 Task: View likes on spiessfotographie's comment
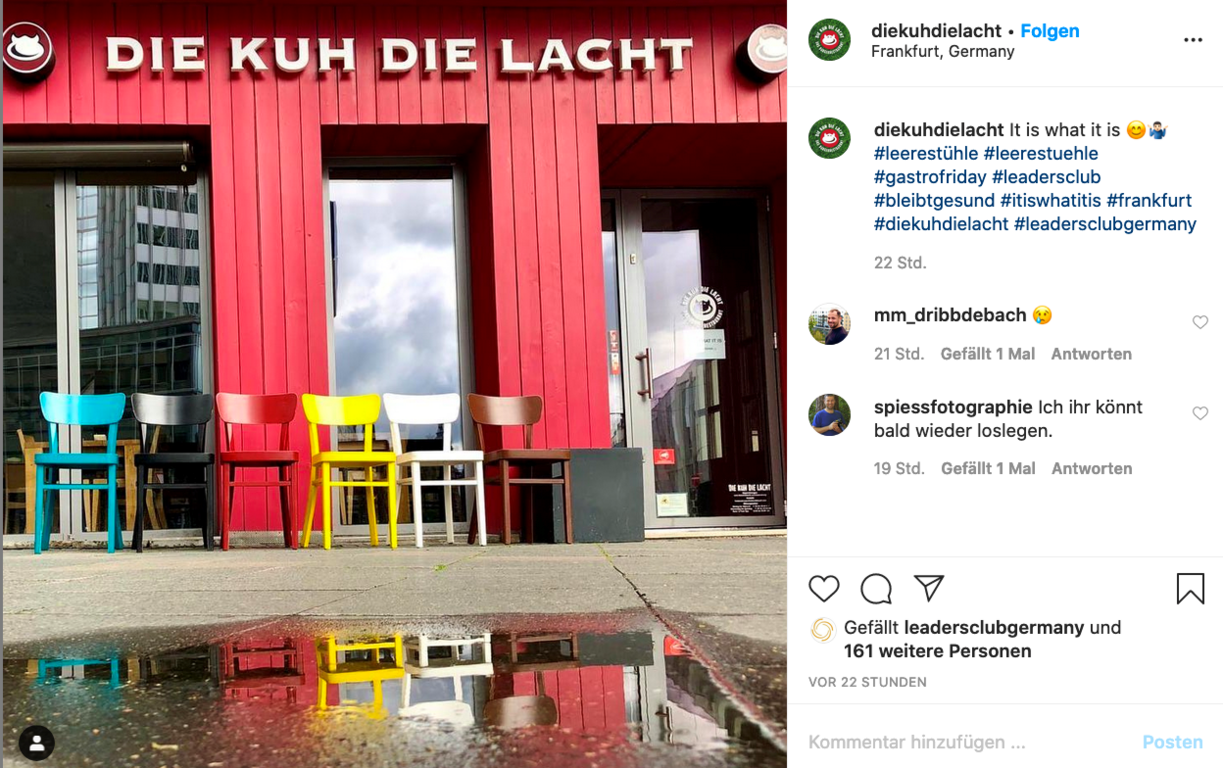pos(988,468)
